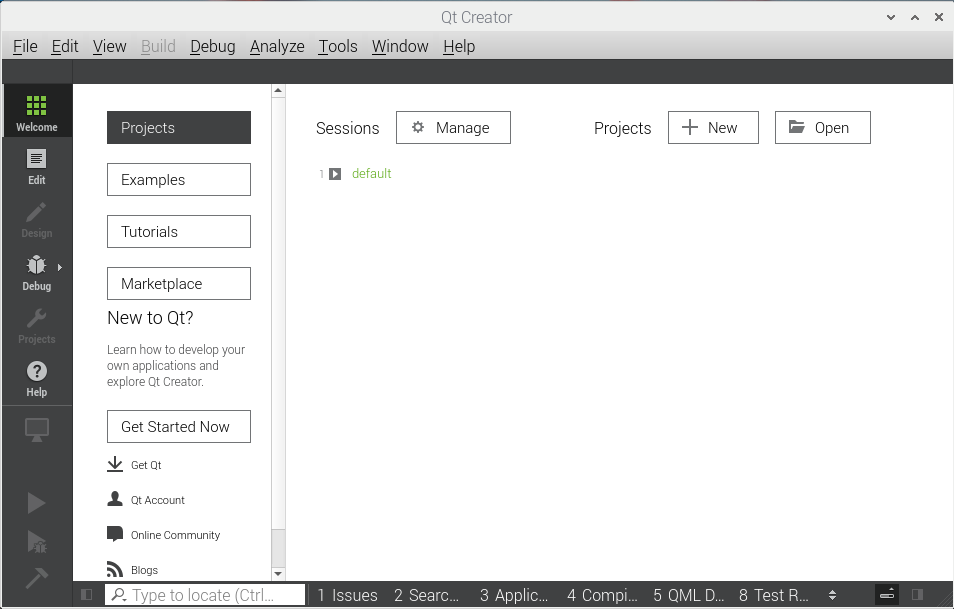Open Edit mode from left sidebar
This screenshot has width=954, height=609.
[x=36, y=165]
